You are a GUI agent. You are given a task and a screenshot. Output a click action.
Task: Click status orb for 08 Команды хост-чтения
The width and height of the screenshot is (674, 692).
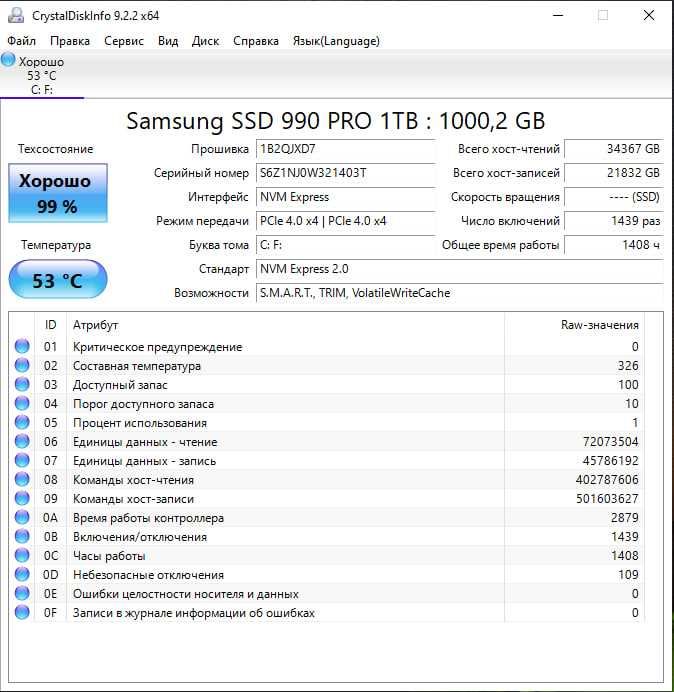pyautogui.click(x=22, y=479)
